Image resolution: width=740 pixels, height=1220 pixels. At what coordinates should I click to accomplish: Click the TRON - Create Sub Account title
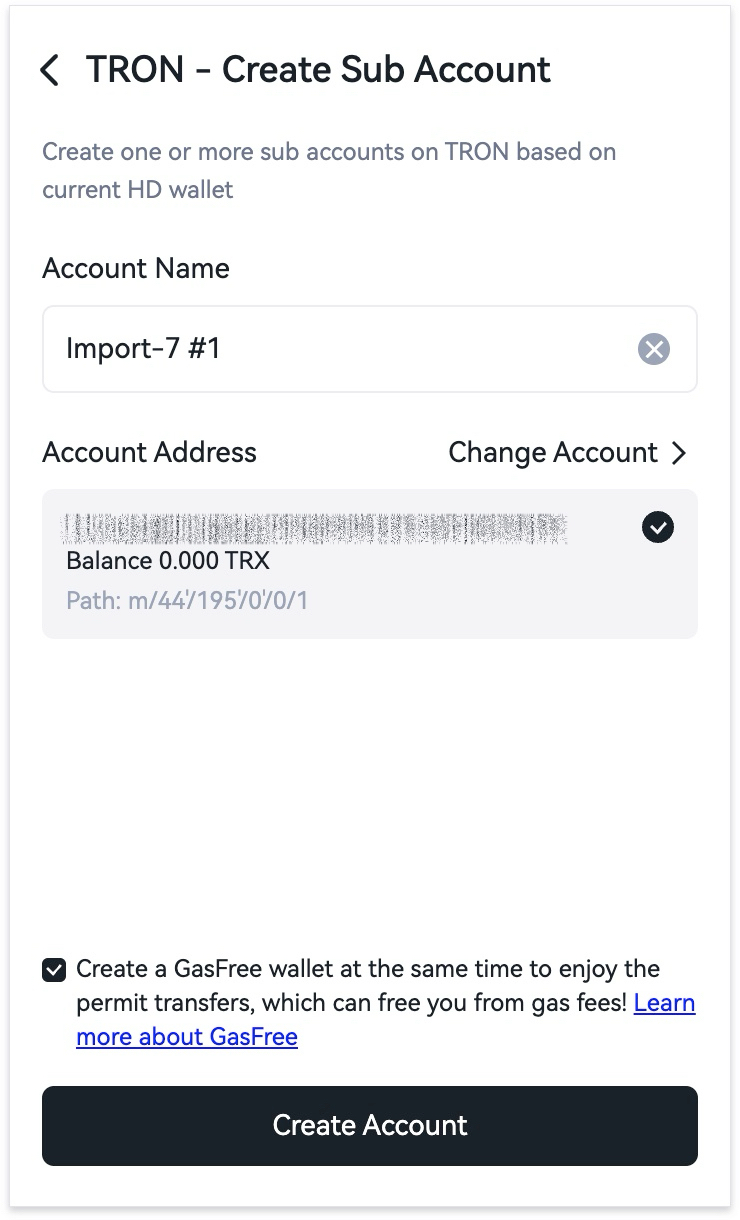(x=318, y=70)
